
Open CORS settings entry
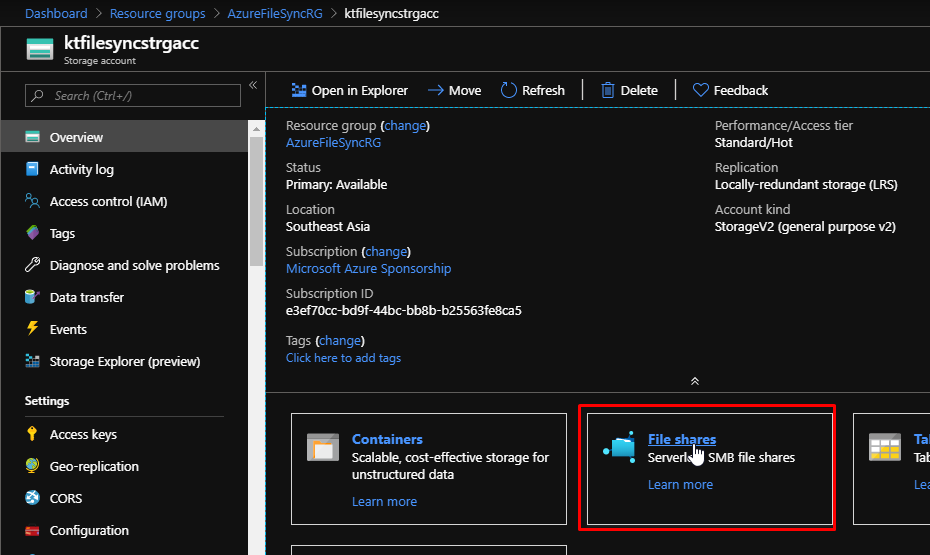click(125, 498)
